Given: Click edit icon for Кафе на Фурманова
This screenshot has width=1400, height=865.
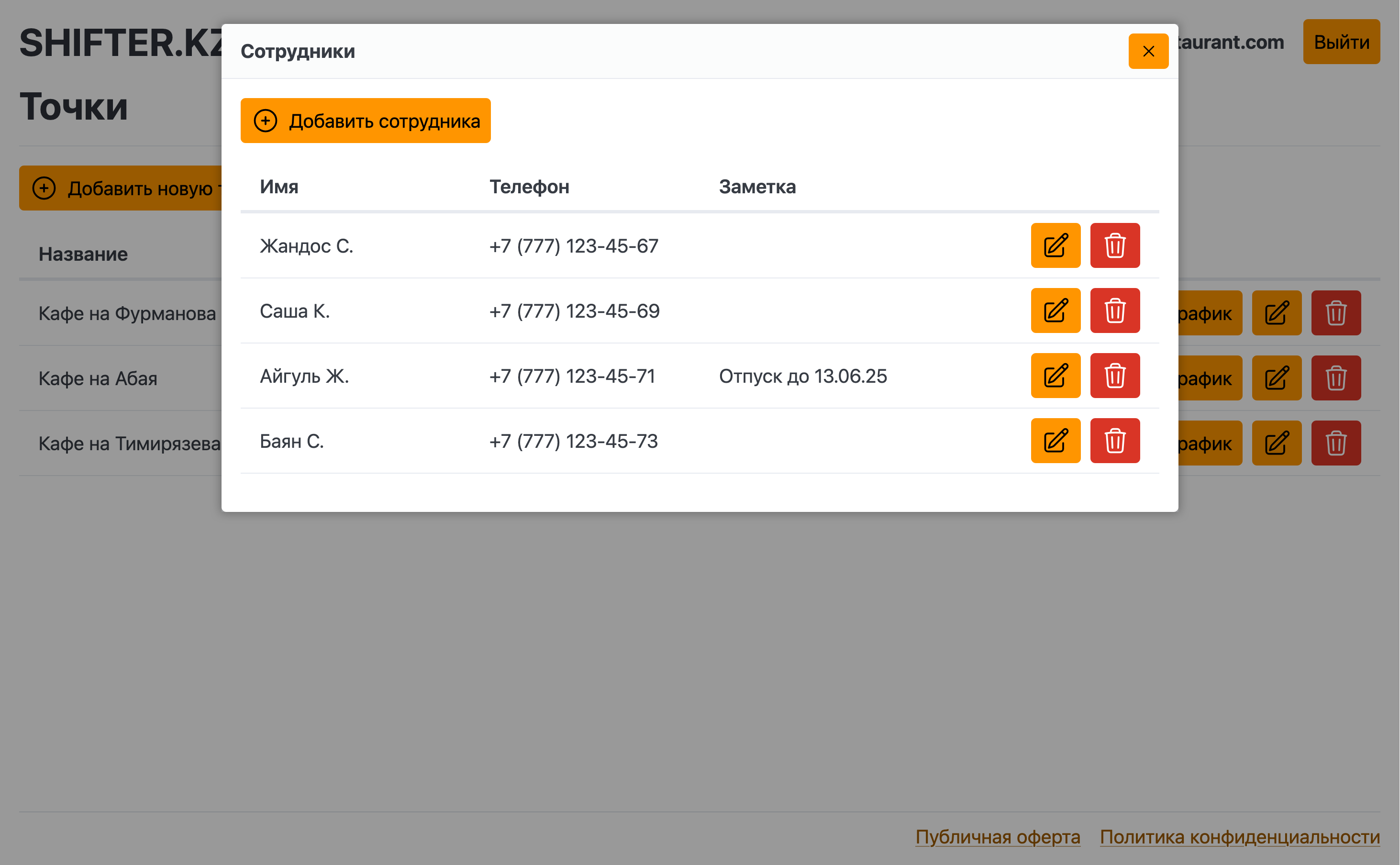Looking at the screenshot, I should (x=1276, y=313).
